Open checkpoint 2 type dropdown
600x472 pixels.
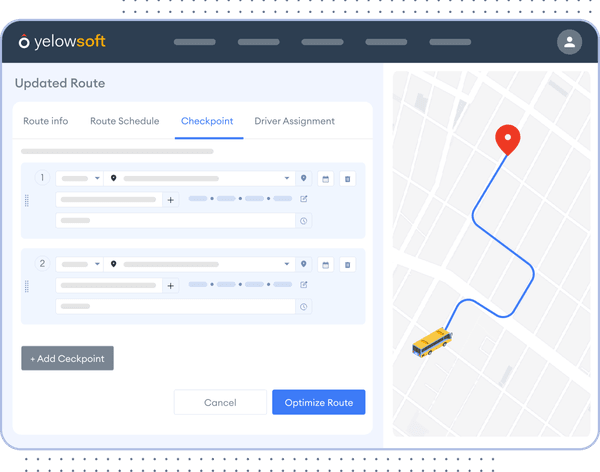tap(80, 264)
